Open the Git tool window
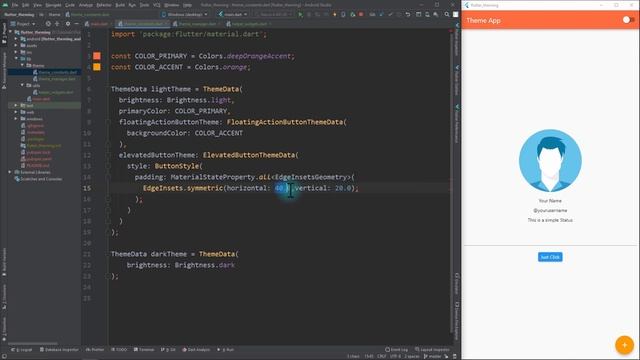The image size is (640, 360). click(168, 349)
